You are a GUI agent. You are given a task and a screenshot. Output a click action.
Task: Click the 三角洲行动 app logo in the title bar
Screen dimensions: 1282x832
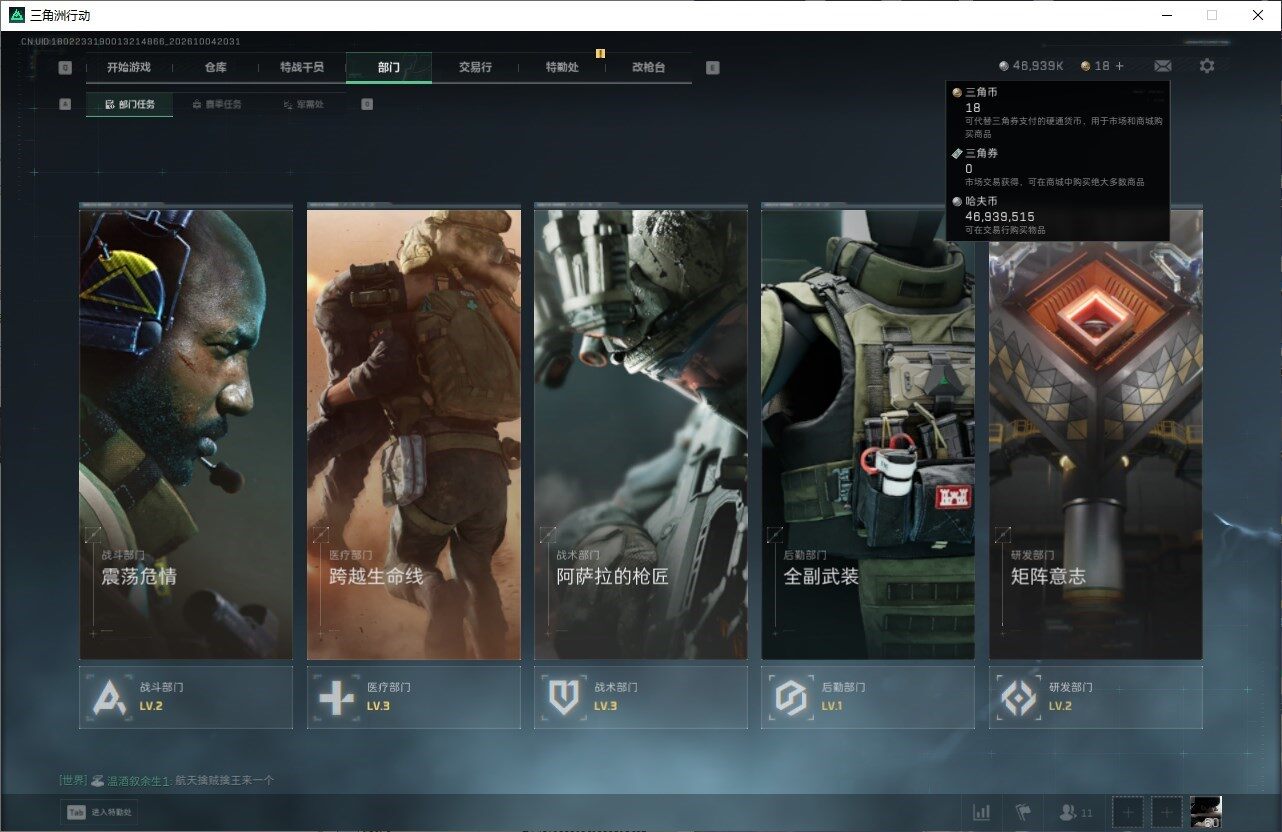pos(16,15)
